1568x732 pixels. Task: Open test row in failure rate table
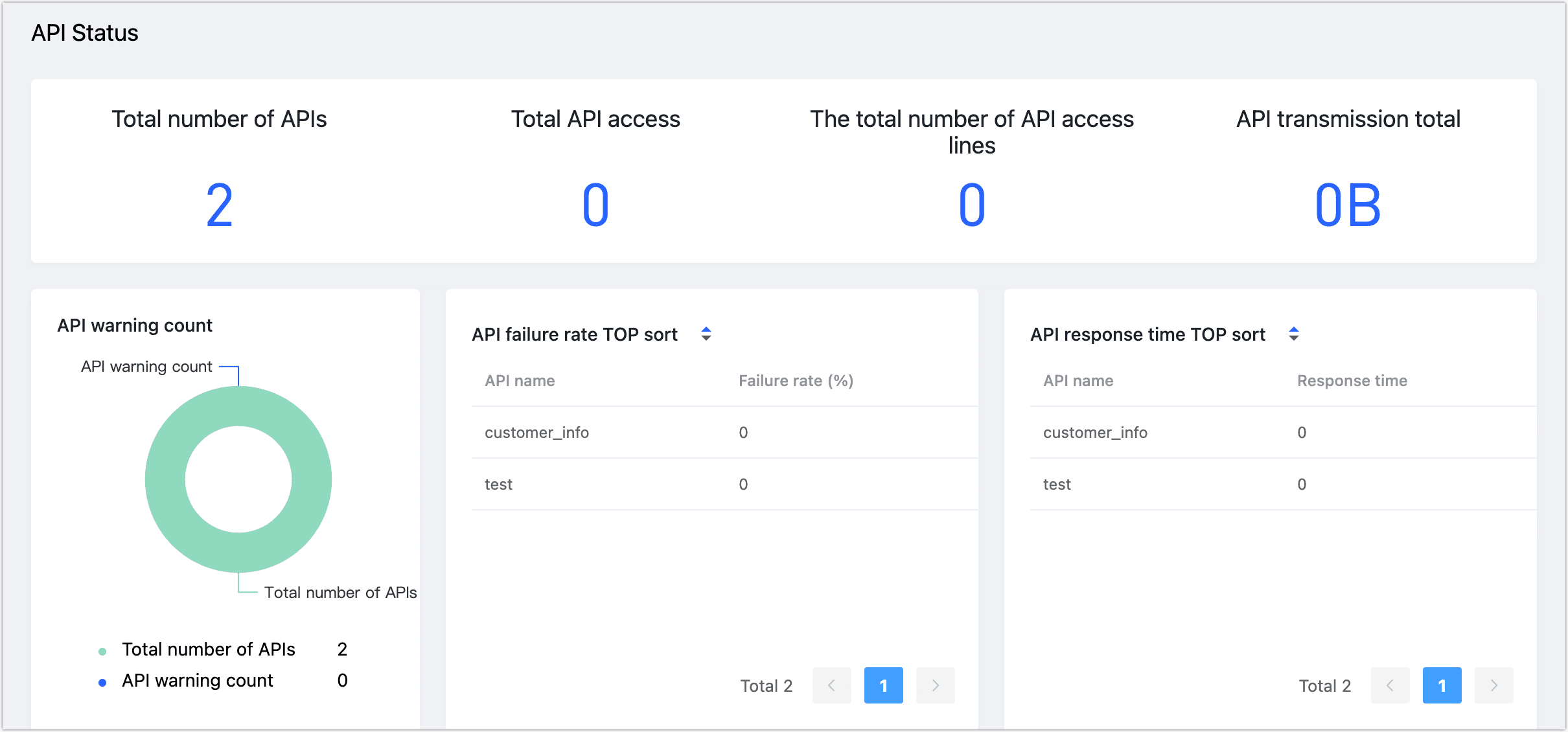pos(498,485)
